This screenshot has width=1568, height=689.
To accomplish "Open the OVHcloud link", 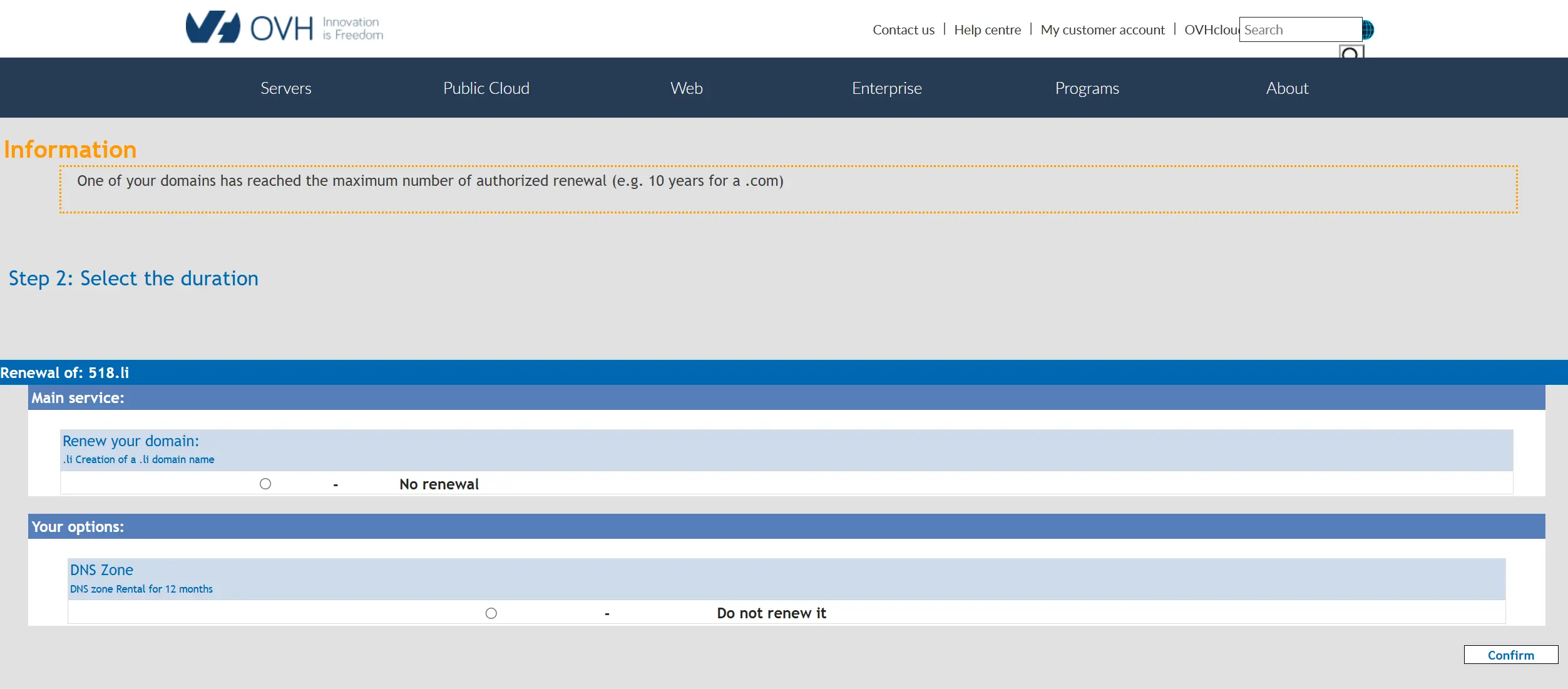I will (x=1212, y=29).
